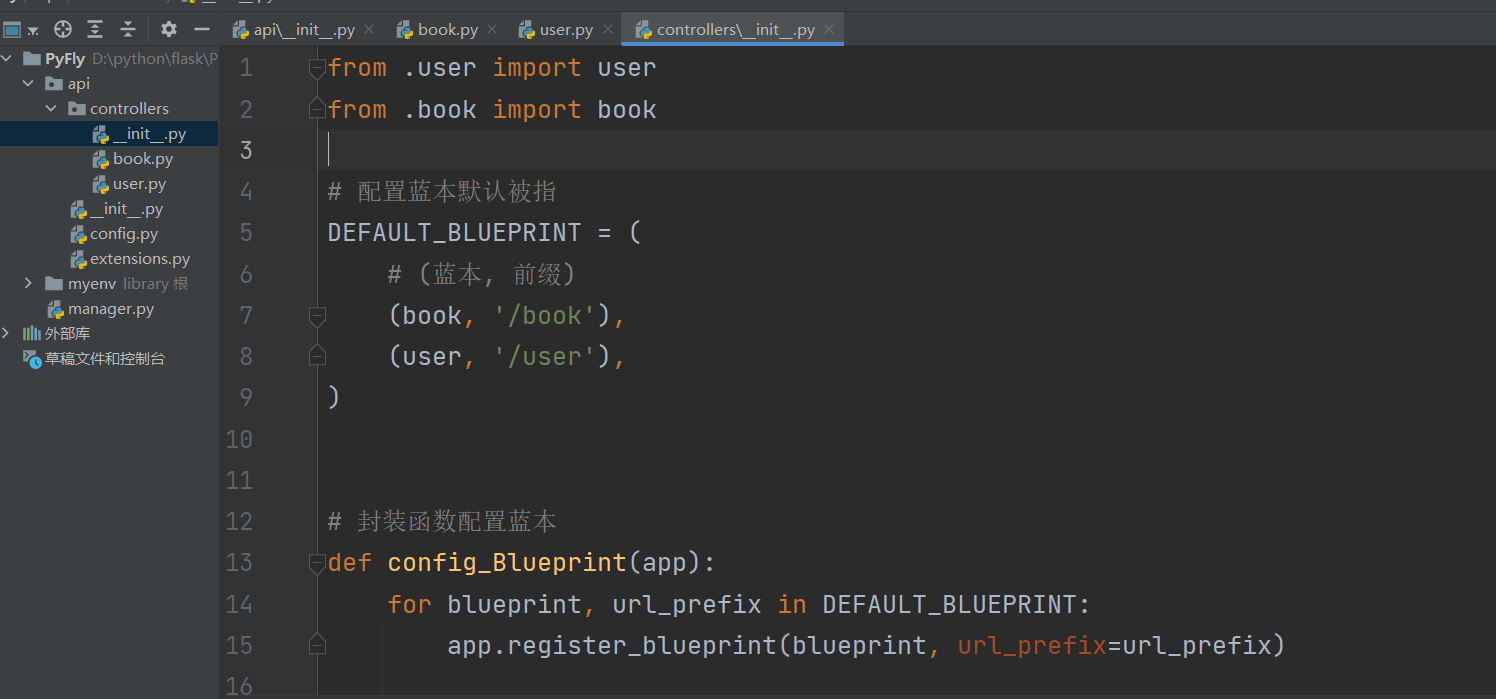1496x699 pixels.
Task: Open manager.py in project tree
Action: click(109, 309)
